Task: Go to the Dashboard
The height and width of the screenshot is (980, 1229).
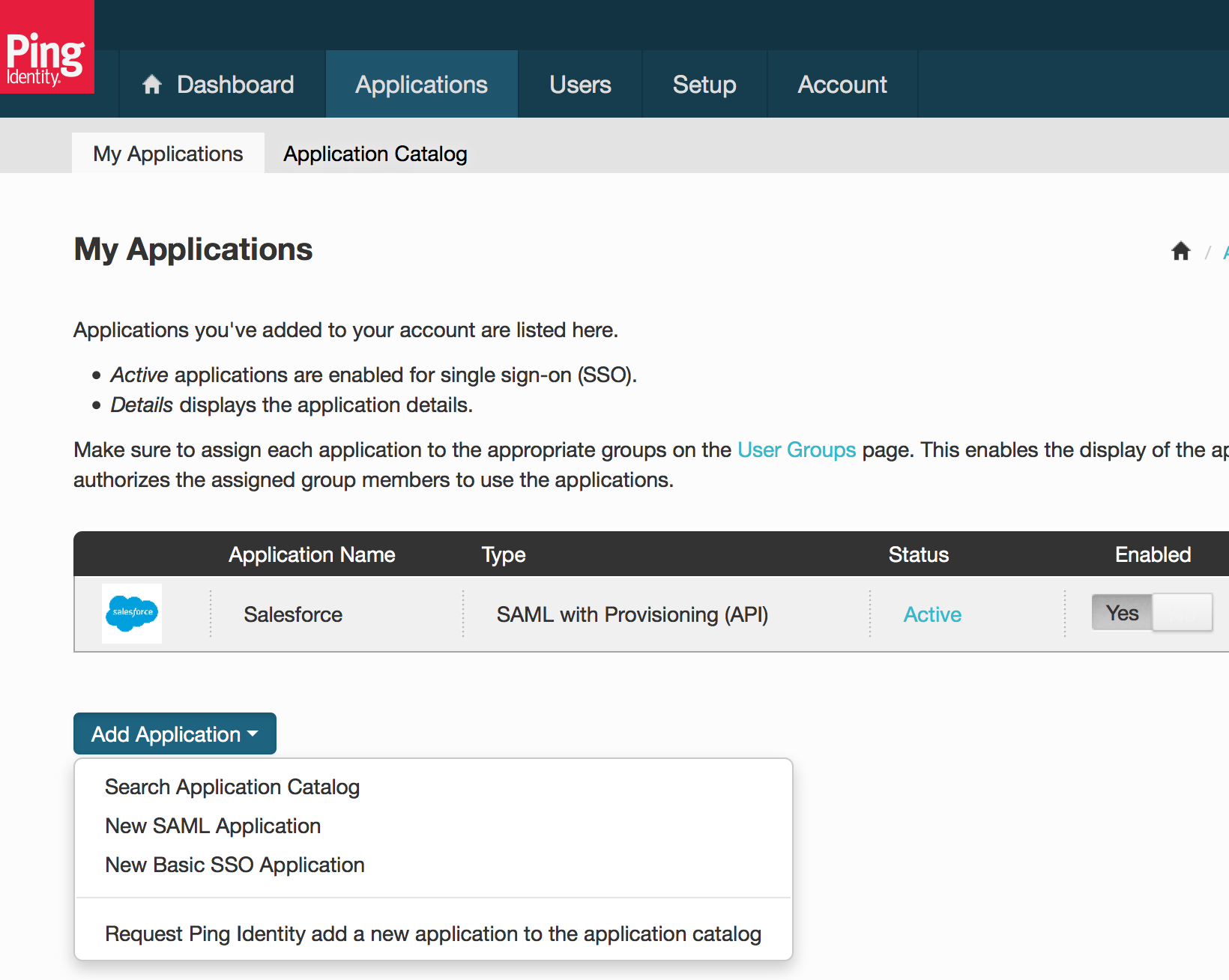Action: point(235,84)
